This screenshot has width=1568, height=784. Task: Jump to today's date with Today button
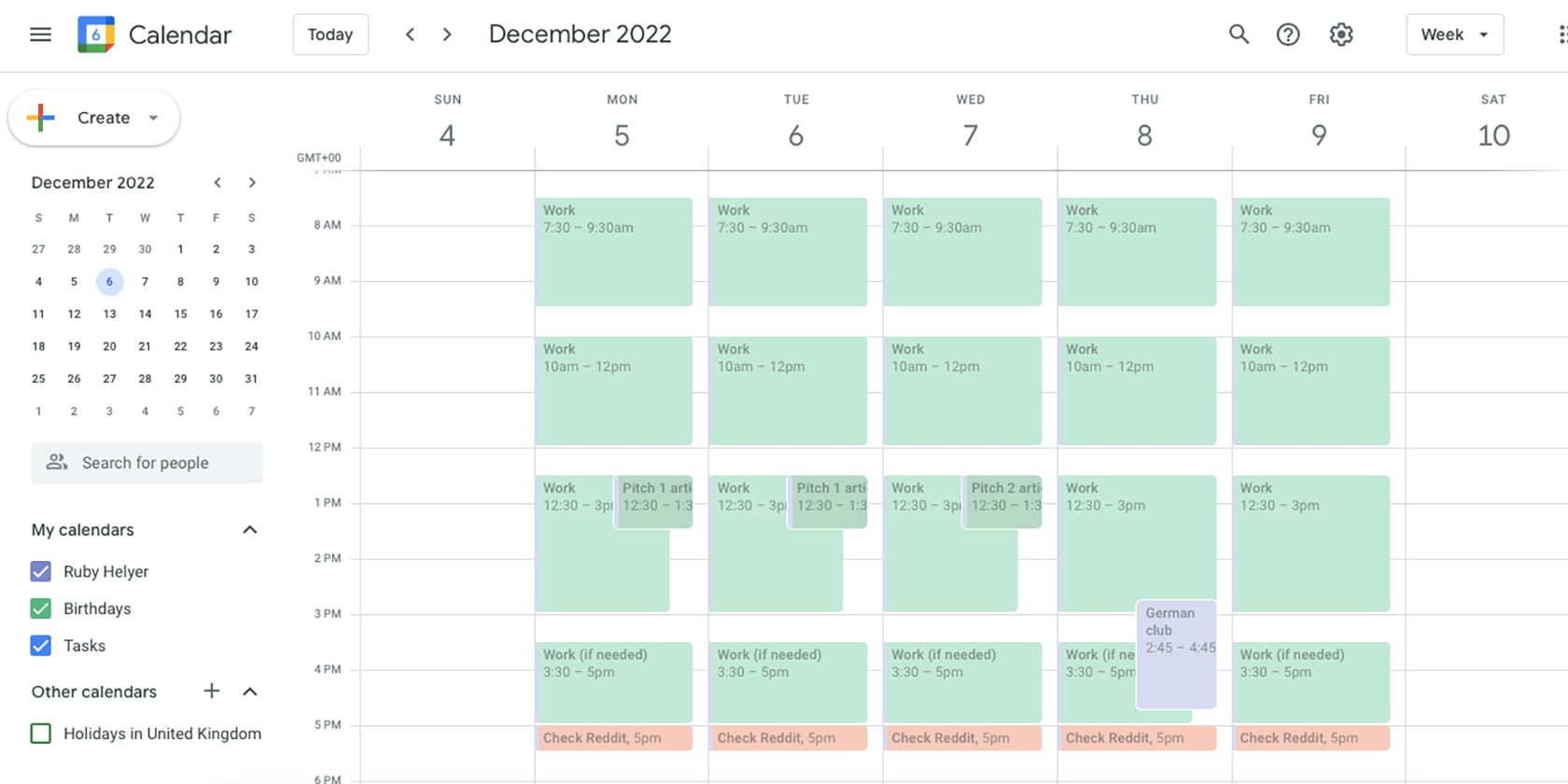pos(330,34)
